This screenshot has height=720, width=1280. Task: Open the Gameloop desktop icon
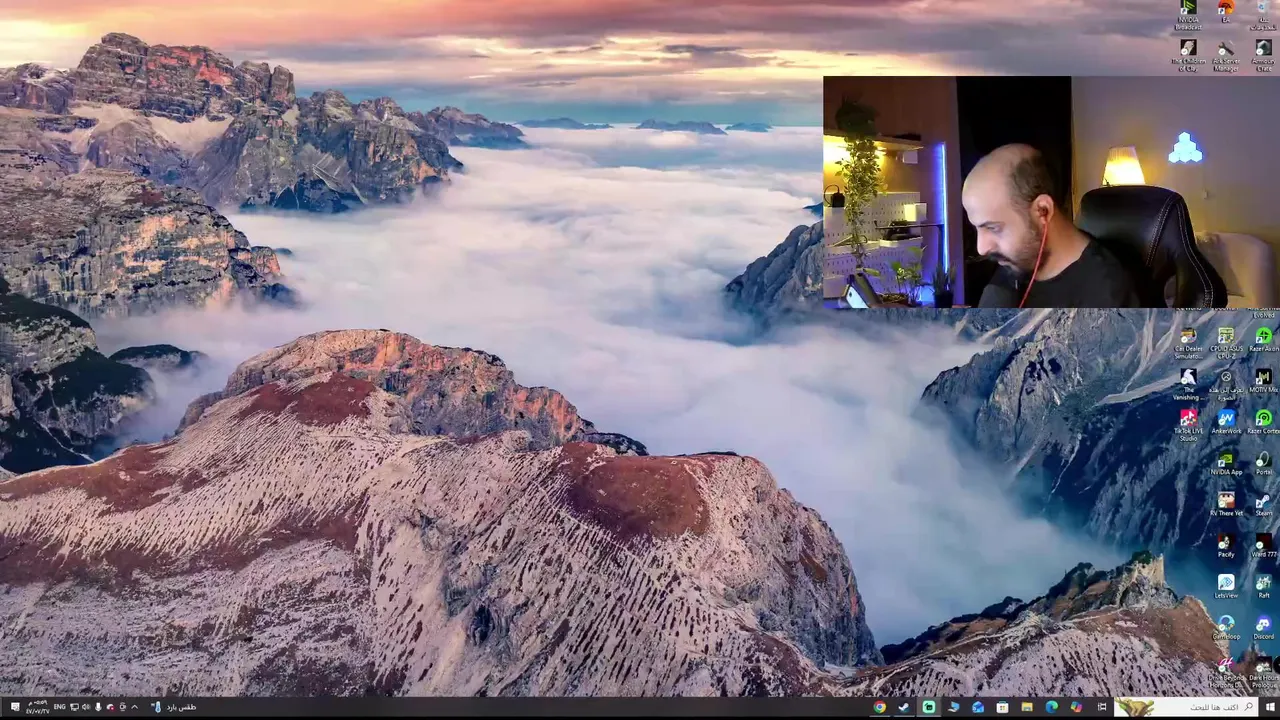pos(1226,629)
